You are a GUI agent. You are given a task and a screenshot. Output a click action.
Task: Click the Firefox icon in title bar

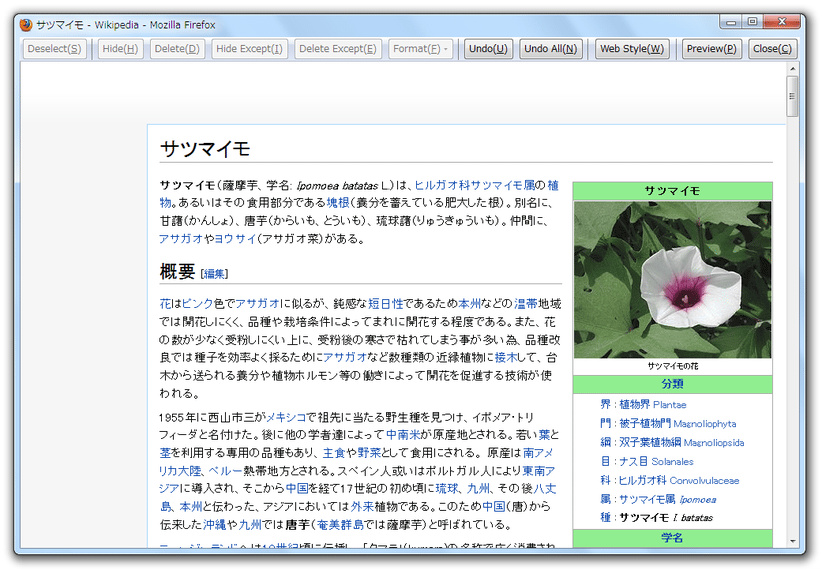pyautogui.click(x=26, y=25)
